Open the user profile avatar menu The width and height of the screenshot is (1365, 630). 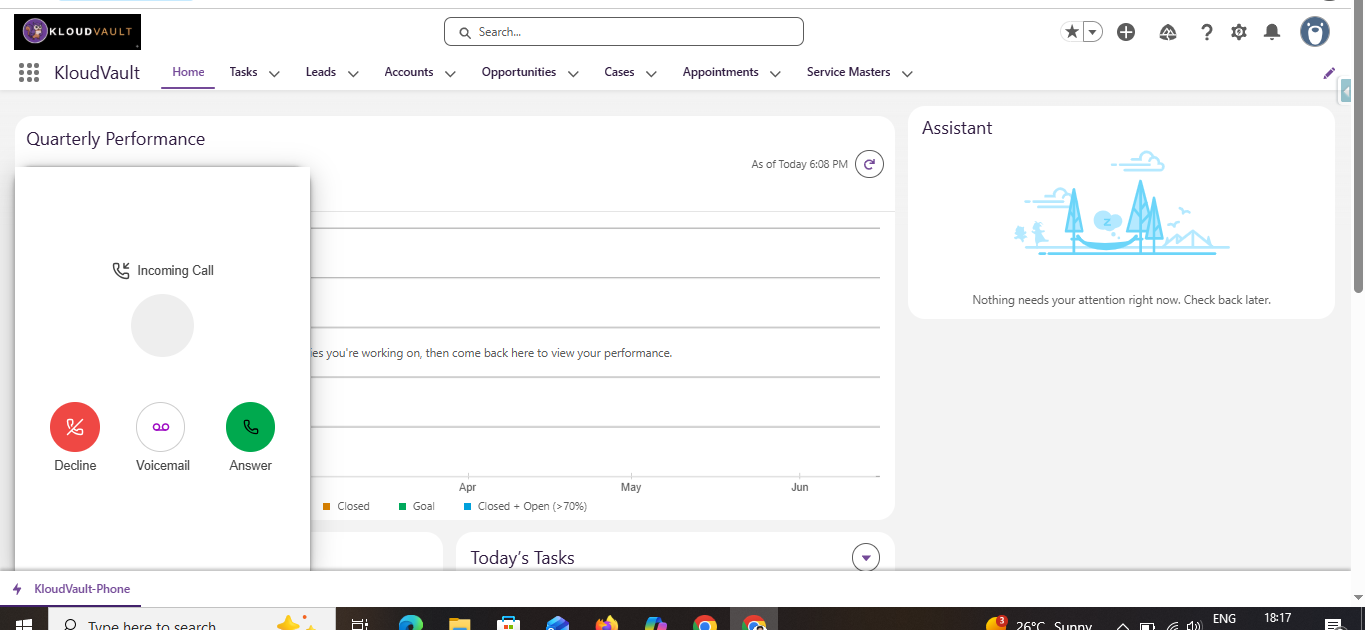(1315, 32)
